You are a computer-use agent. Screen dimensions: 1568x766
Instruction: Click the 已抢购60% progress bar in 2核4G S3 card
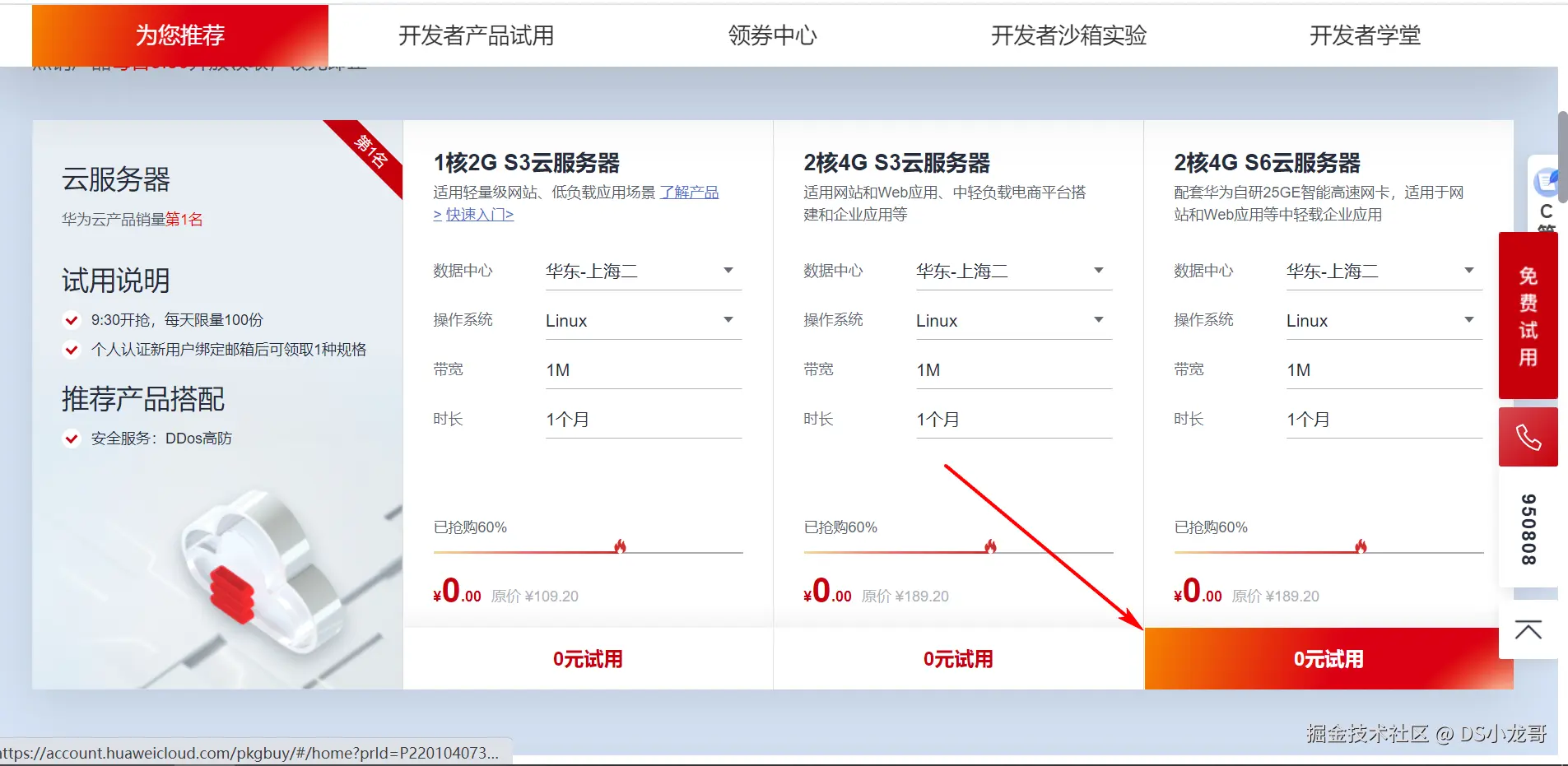point(958,551)
